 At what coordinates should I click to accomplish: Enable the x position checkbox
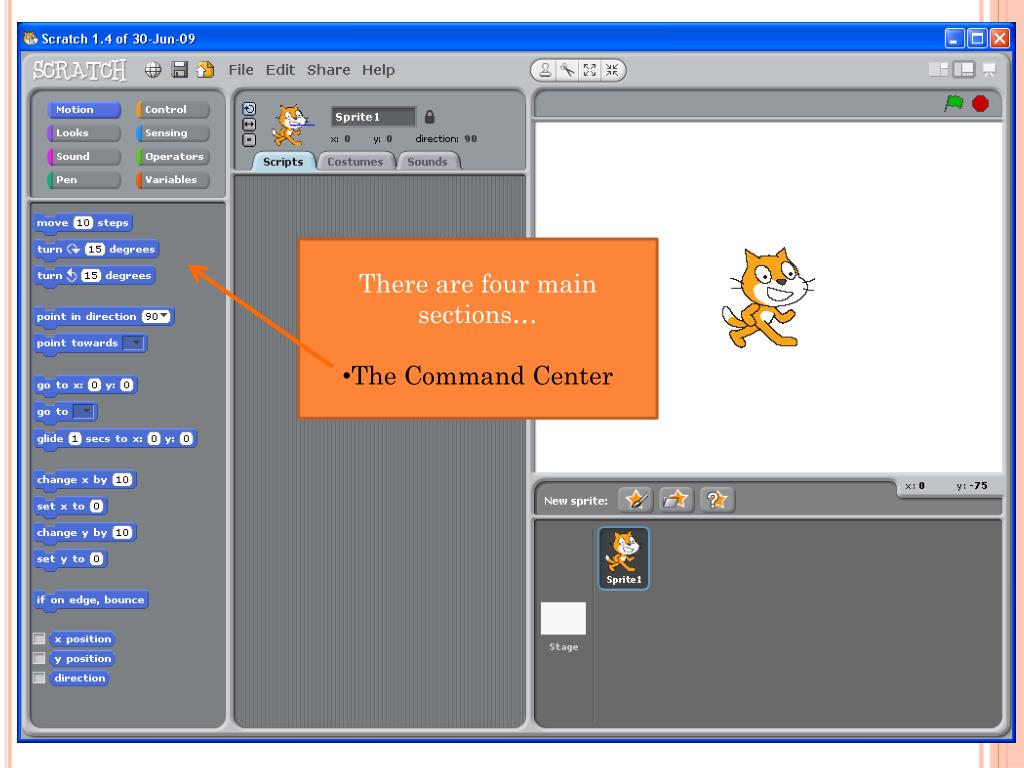coord(39,638)
